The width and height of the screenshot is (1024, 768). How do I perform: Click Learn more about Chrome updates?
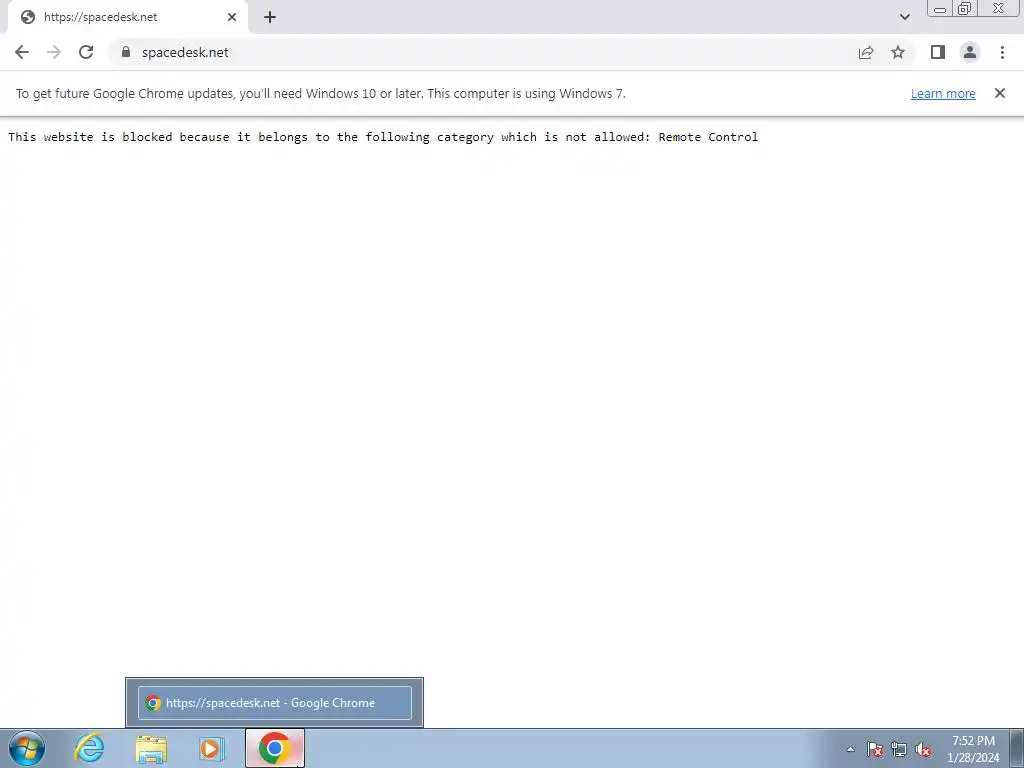tap(943, 93)
